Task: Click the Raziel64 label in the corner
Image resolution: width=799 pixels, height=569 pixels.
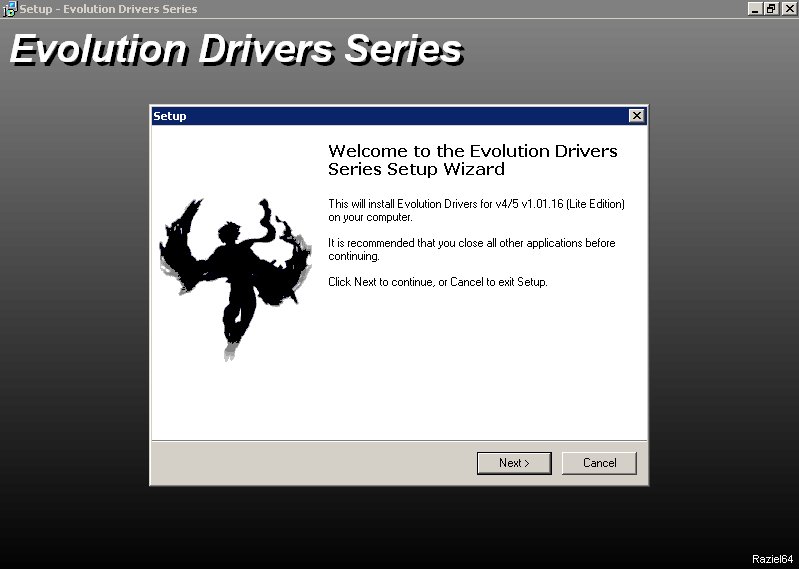Action: [x=773, y=559]
